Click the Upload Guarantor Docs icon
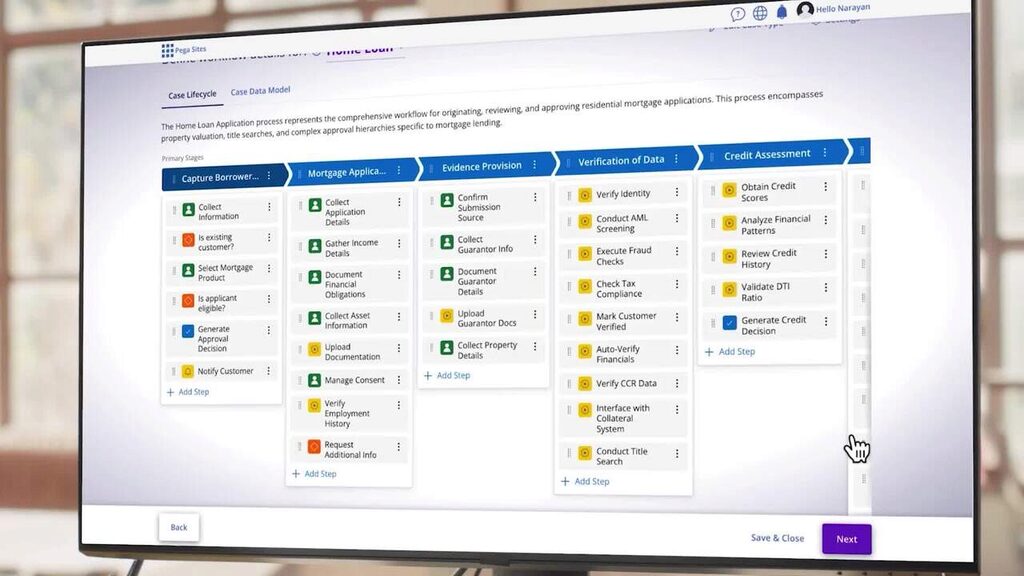This screenshot has width=1024, height=576. (447, 316)
